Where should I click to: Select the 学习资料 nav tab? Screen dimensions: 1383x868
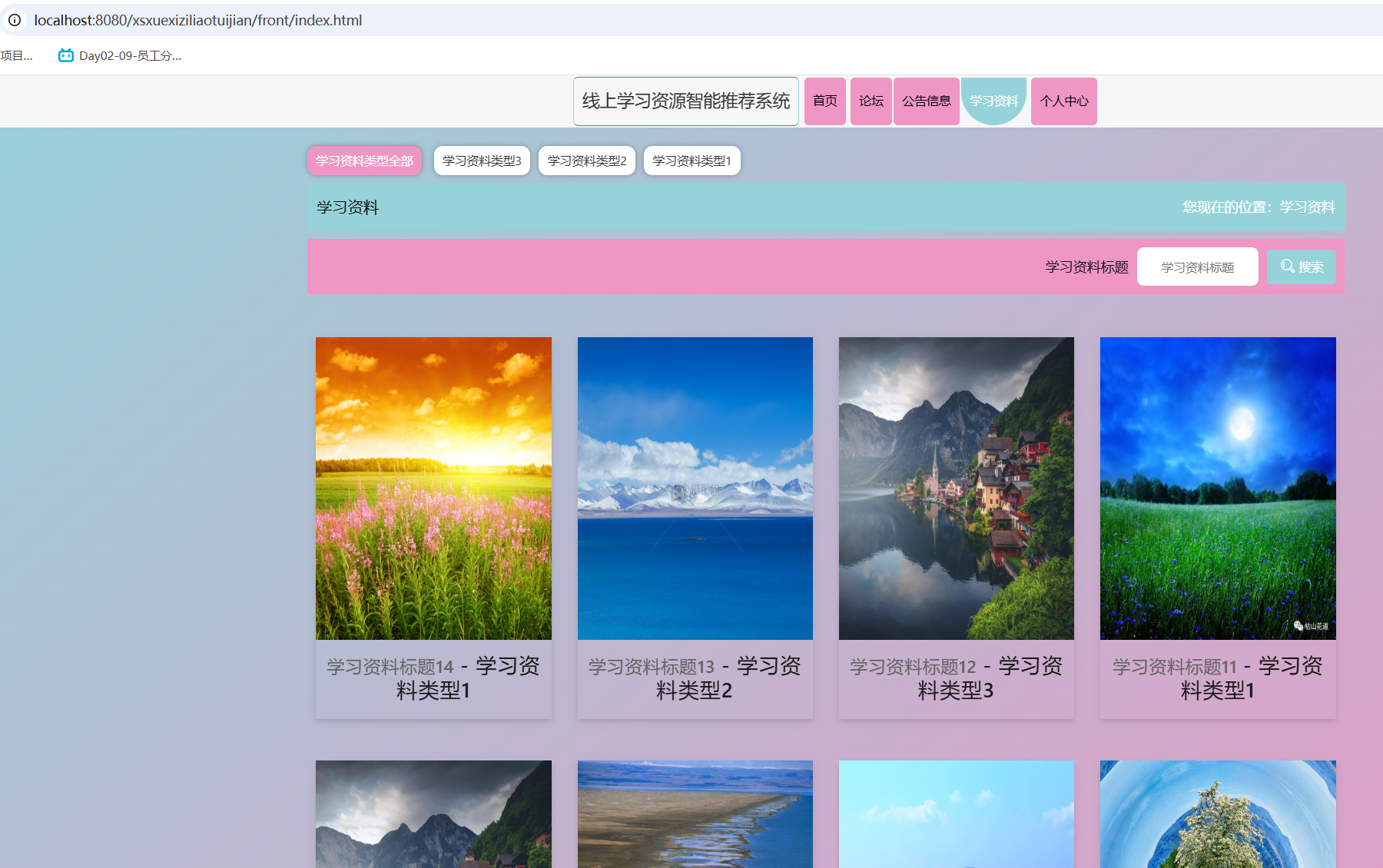point(993,101)
